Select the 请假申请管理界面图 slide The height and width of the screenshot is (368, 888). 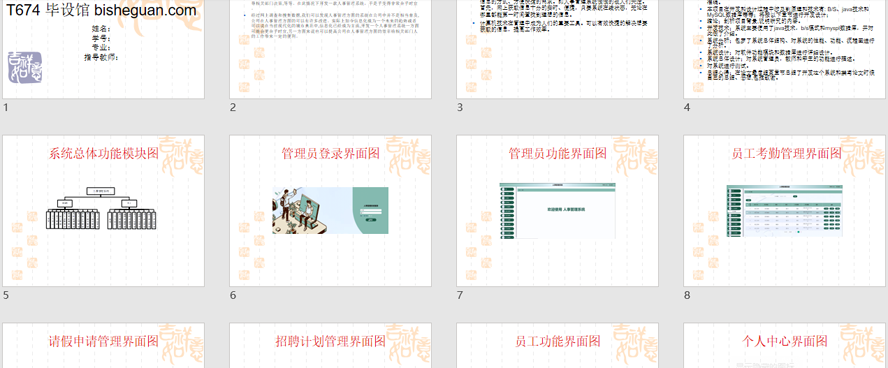pos(104,345)
